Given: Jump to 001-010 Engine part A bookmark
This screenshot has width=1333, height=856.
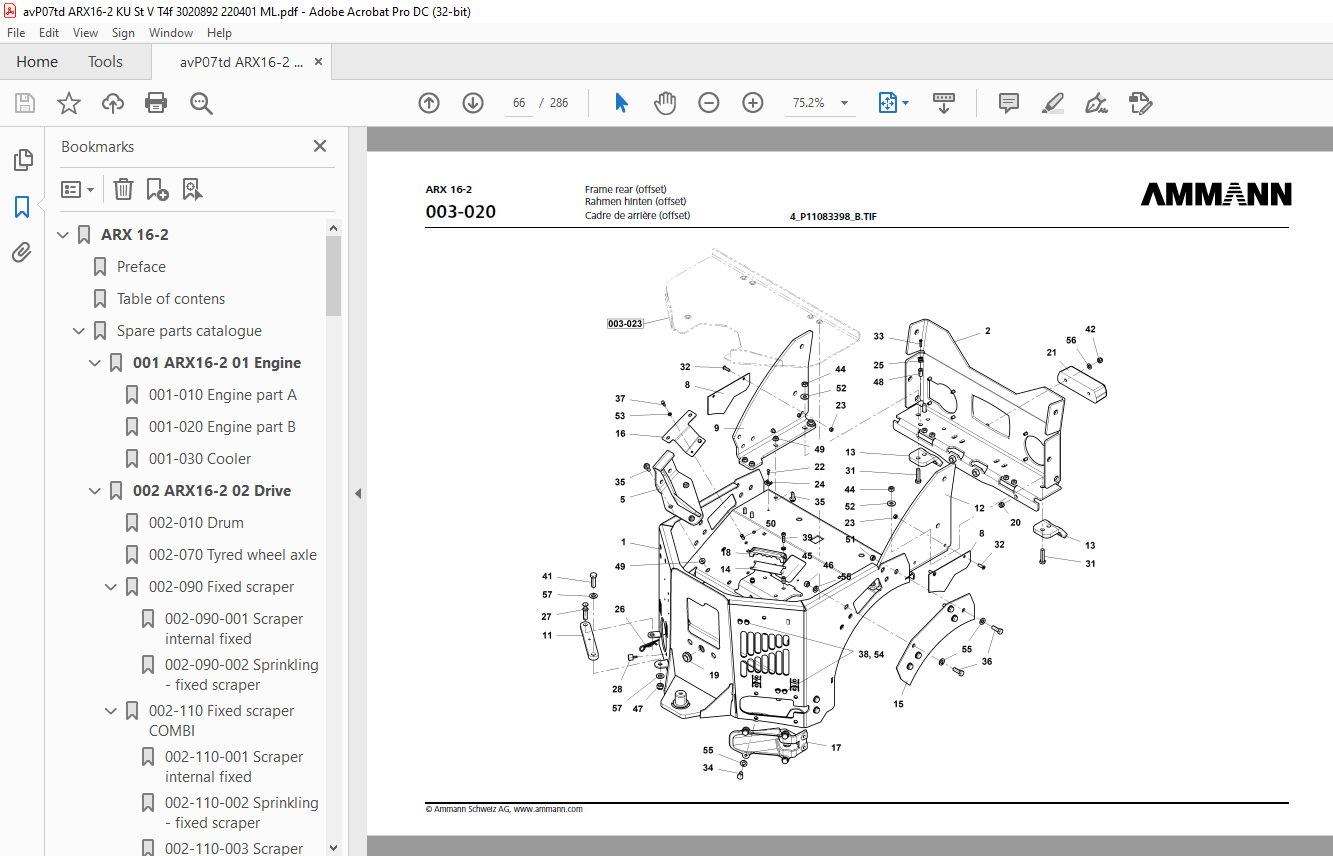Looking at the screenshot, I should click(222, 395).
